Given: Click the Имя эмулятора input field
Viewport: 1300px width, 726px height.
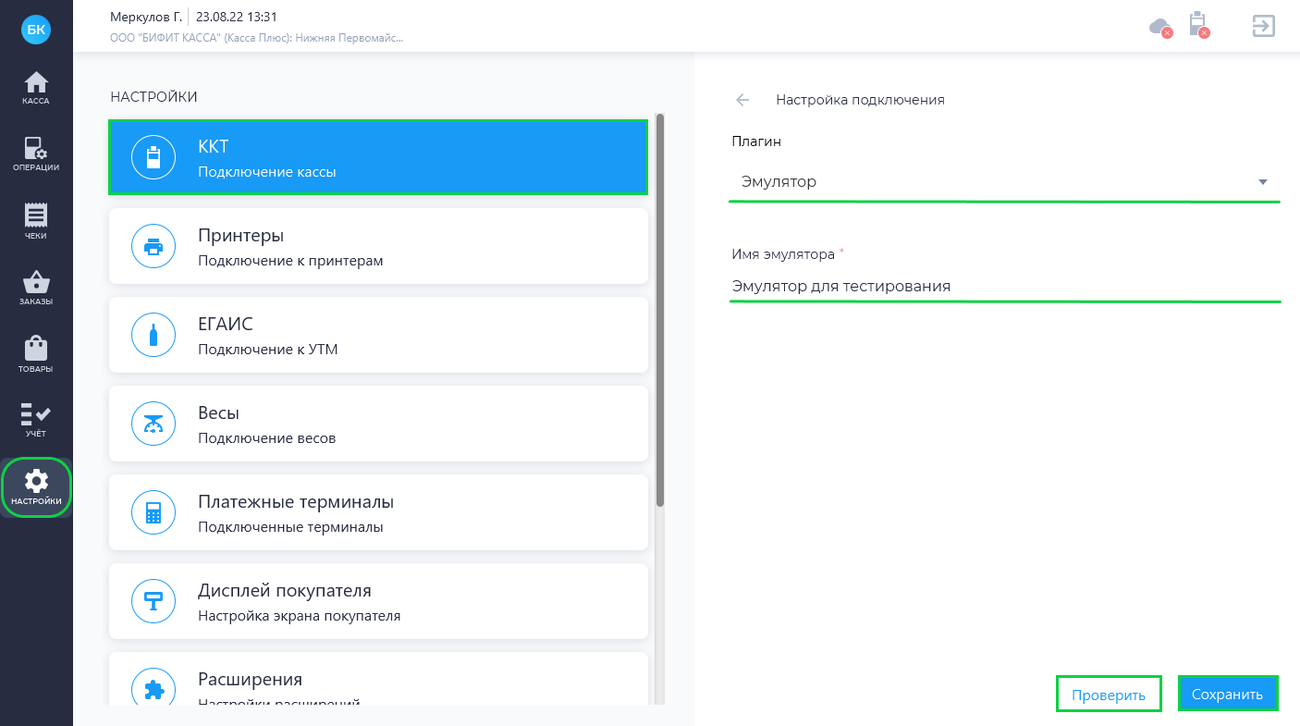Looking at the screenshot, I should [x=1005, y=286].
